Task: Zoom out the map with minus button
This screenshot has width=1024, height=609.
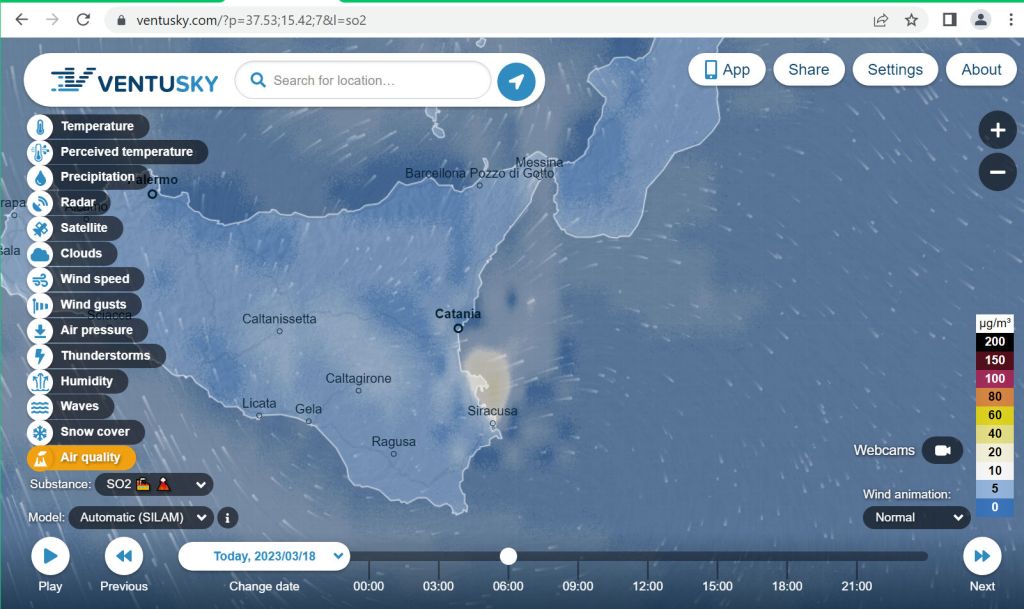Action: pyautogui.click(x=997, y=172)
